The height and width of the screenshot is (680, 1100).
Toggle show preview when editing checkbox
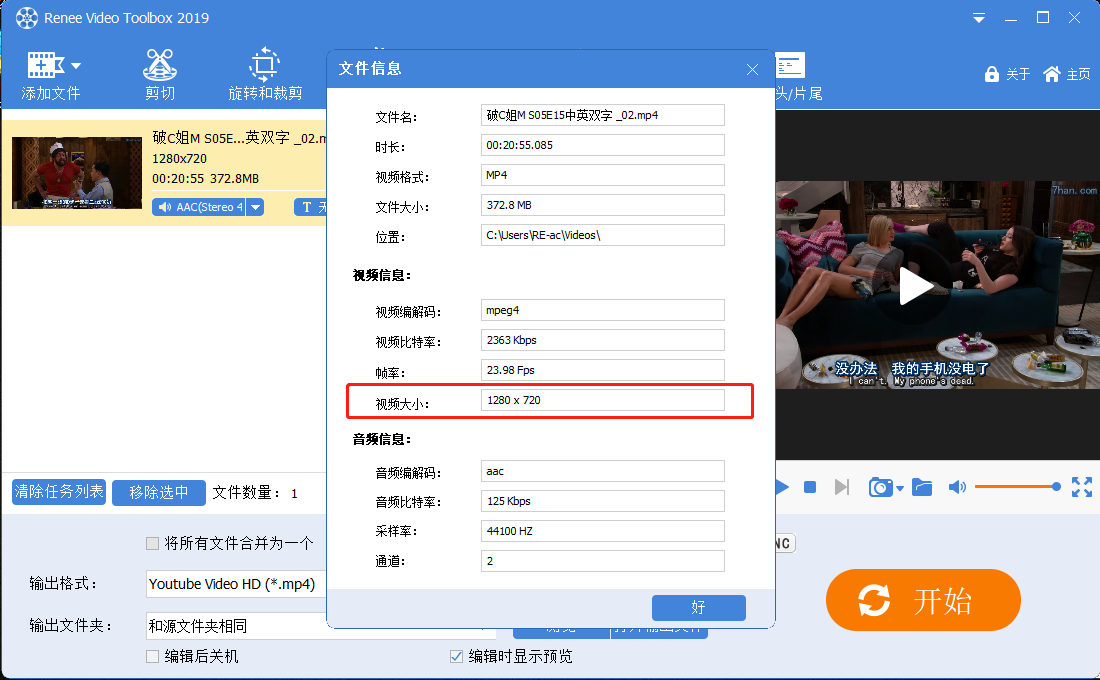456,657
